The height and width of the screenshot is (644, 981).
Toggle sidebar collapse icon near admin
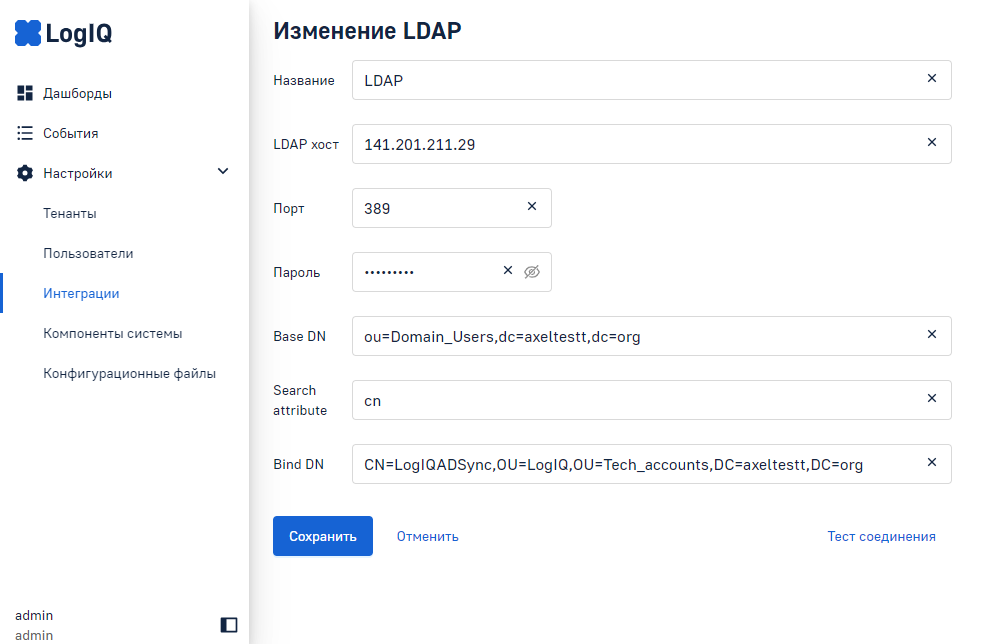[229, 625]
